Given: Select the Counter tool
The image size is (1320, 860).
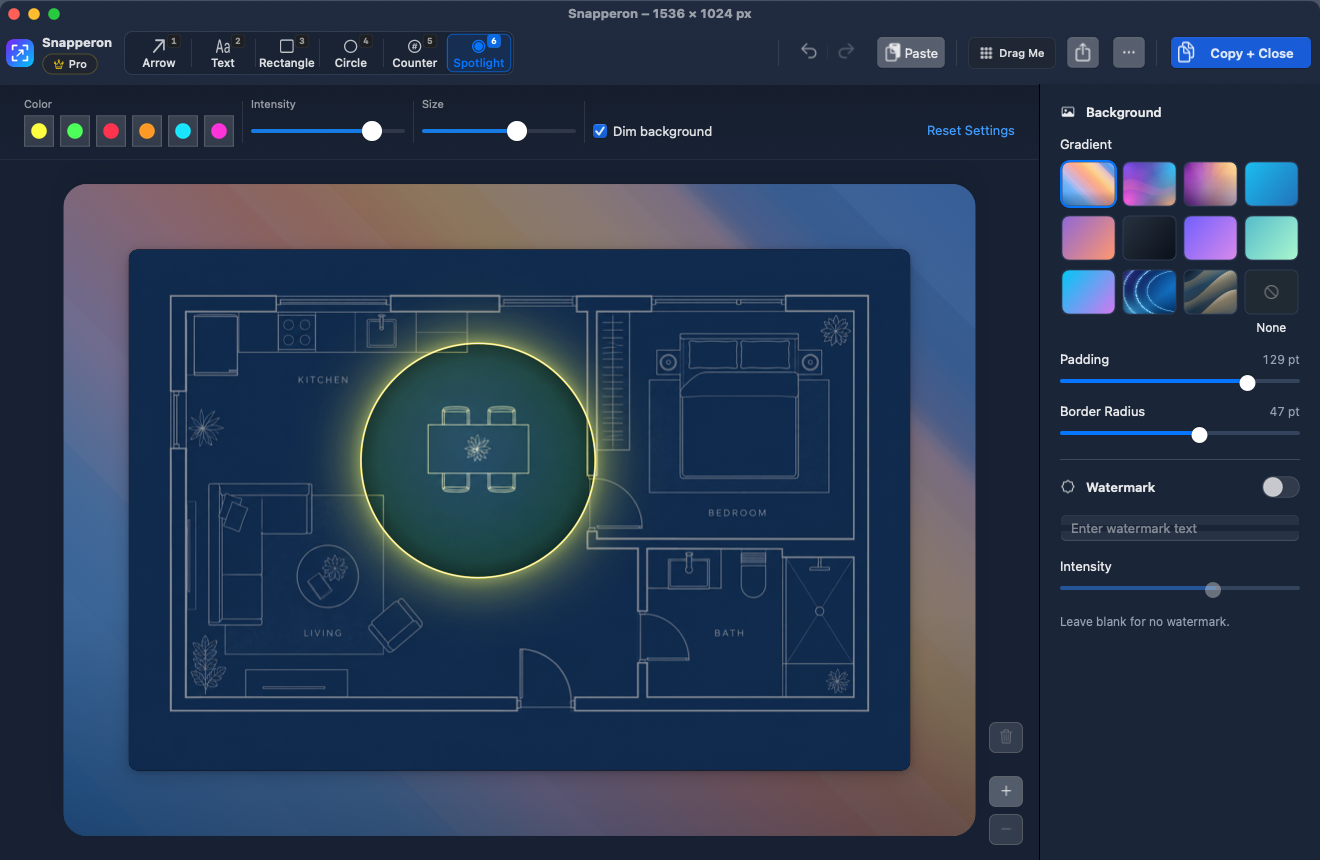Looking at the screenshot, I should point(415,53).
